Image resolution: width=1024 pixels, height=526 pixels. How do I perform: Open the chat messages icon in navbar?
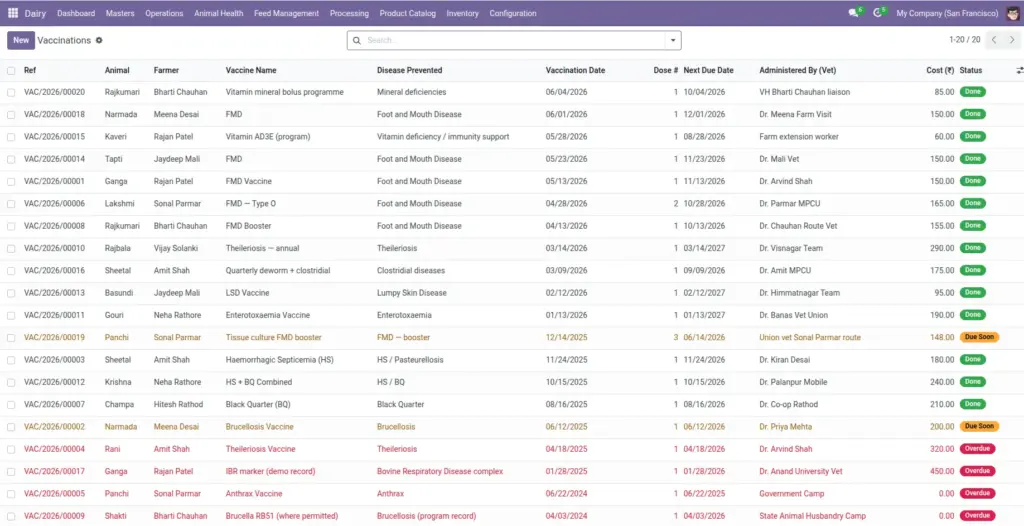coord(854,13)
